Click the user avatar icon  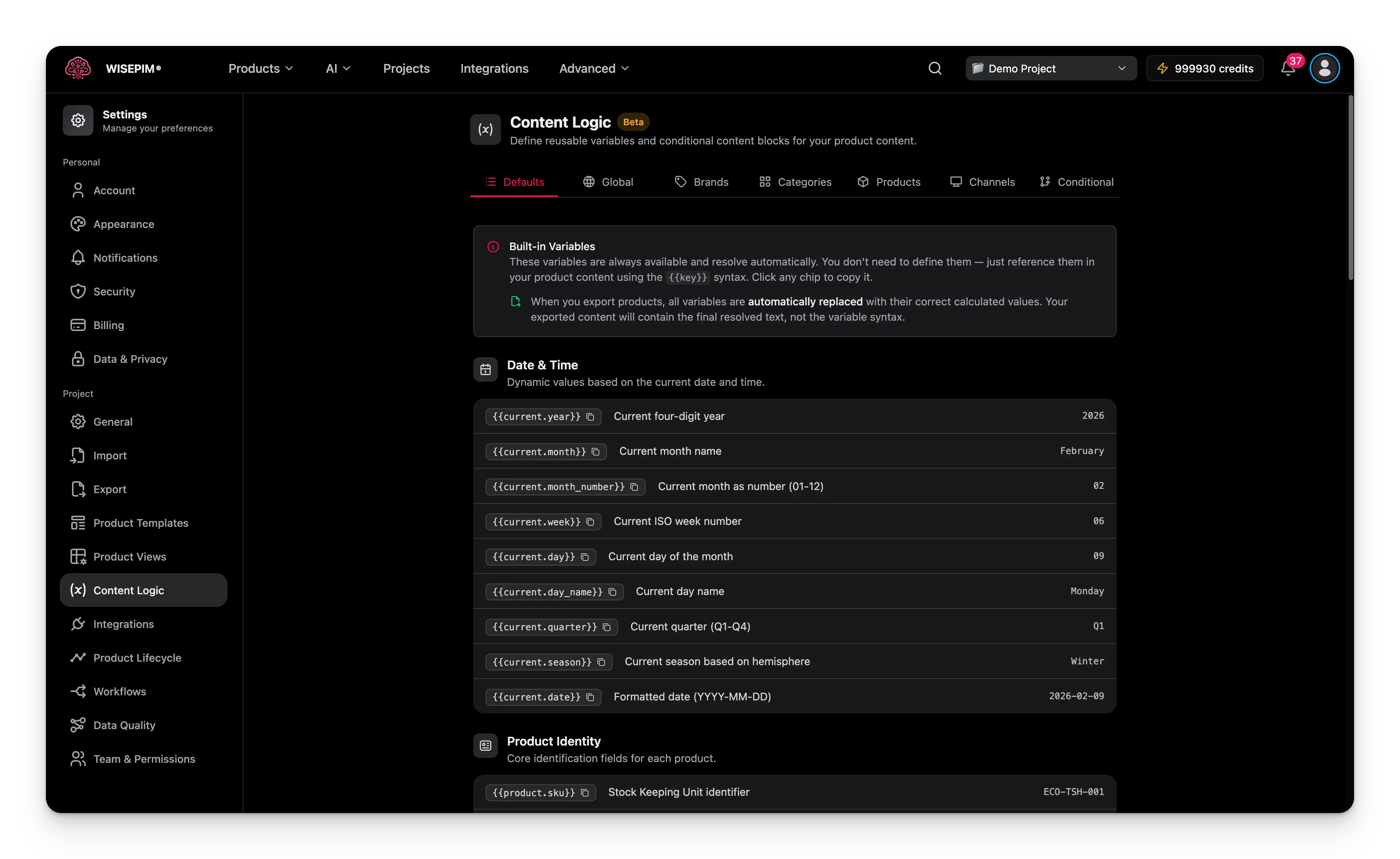[1325, 68]
